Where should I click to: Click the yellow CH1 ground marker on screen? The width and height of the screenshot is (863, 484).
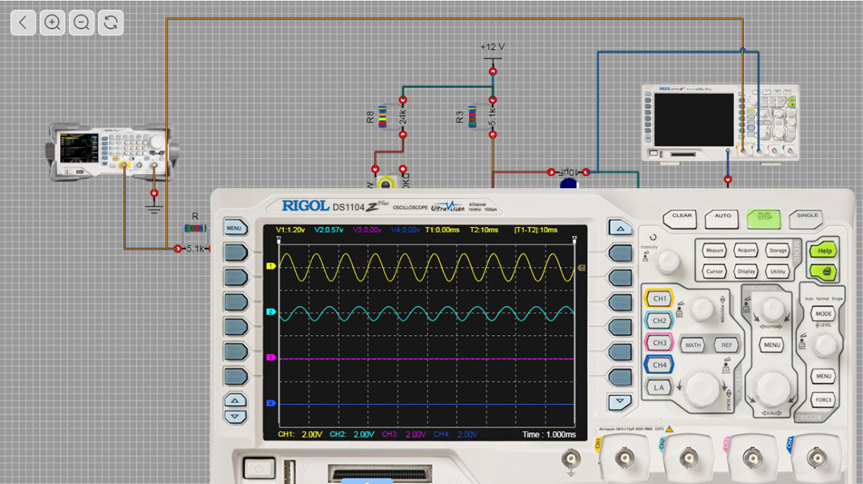(270, 266)
